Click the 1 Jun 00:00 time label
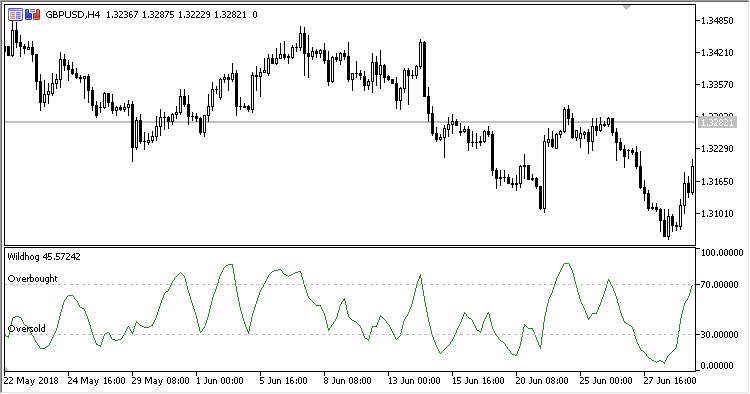 point(220,381)
